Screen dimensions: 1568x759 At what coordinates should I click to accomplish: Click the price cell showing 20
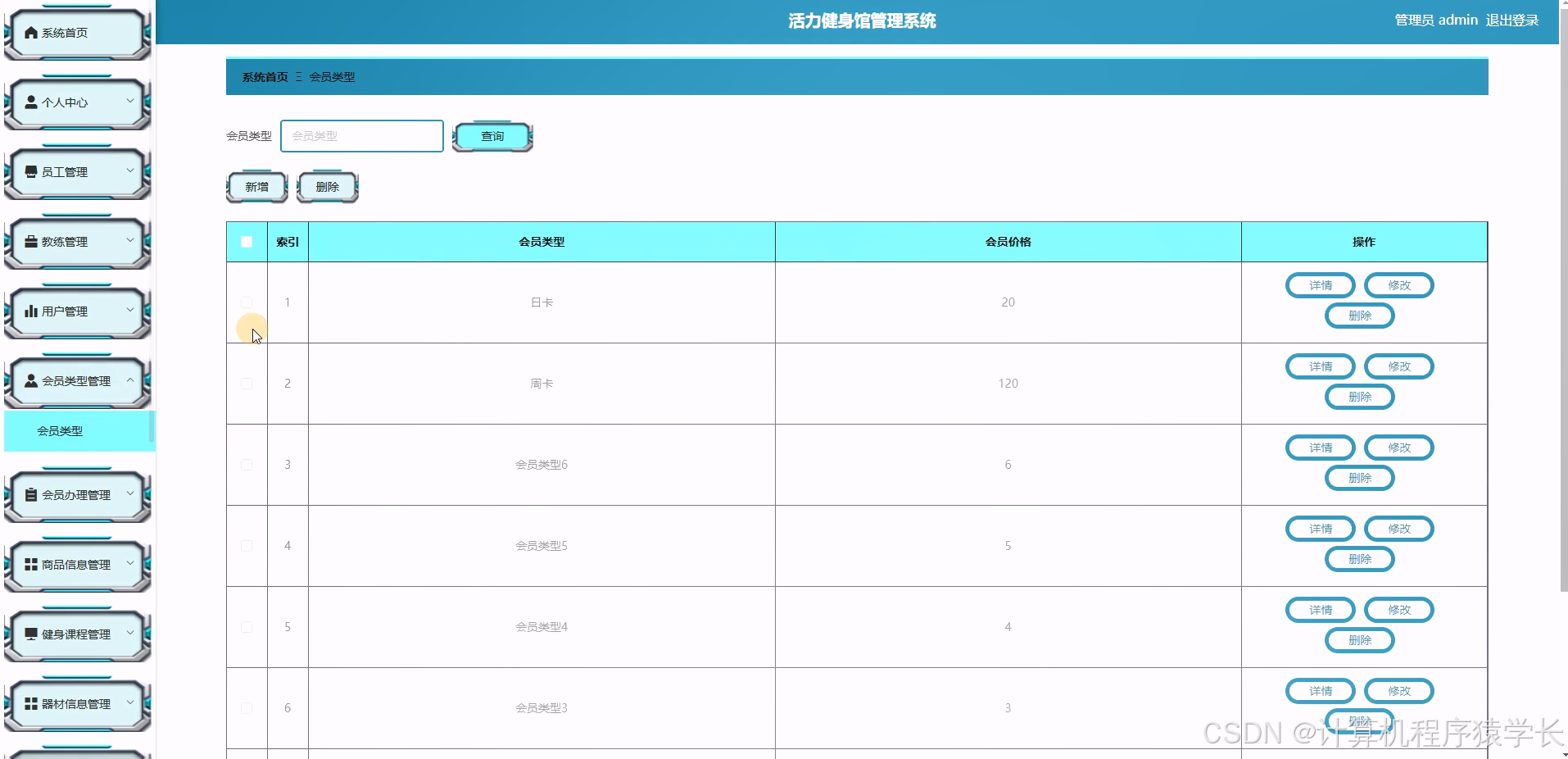(1008, 302)
